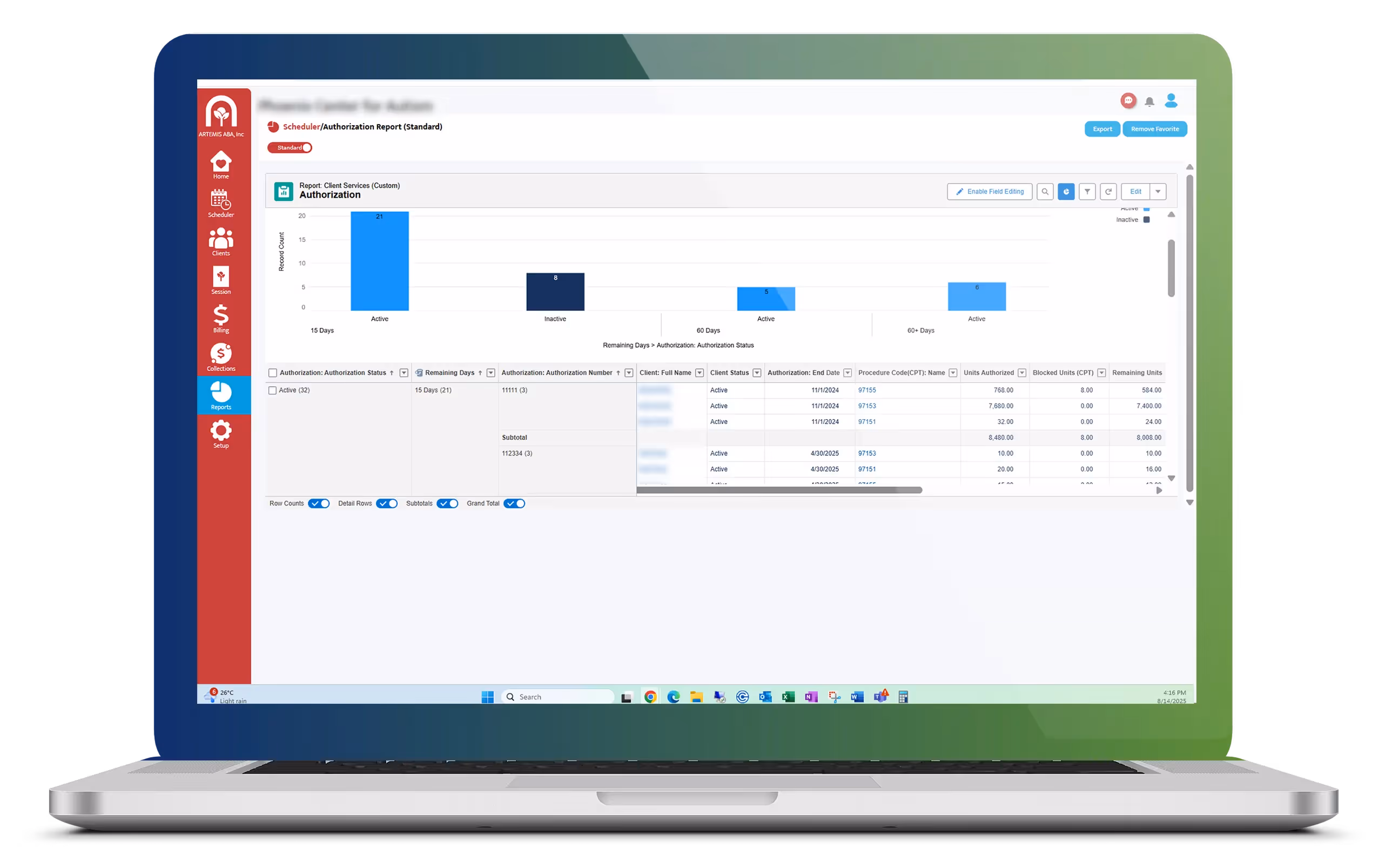Open the Remaining Days column dropdown

pos(491,373)
